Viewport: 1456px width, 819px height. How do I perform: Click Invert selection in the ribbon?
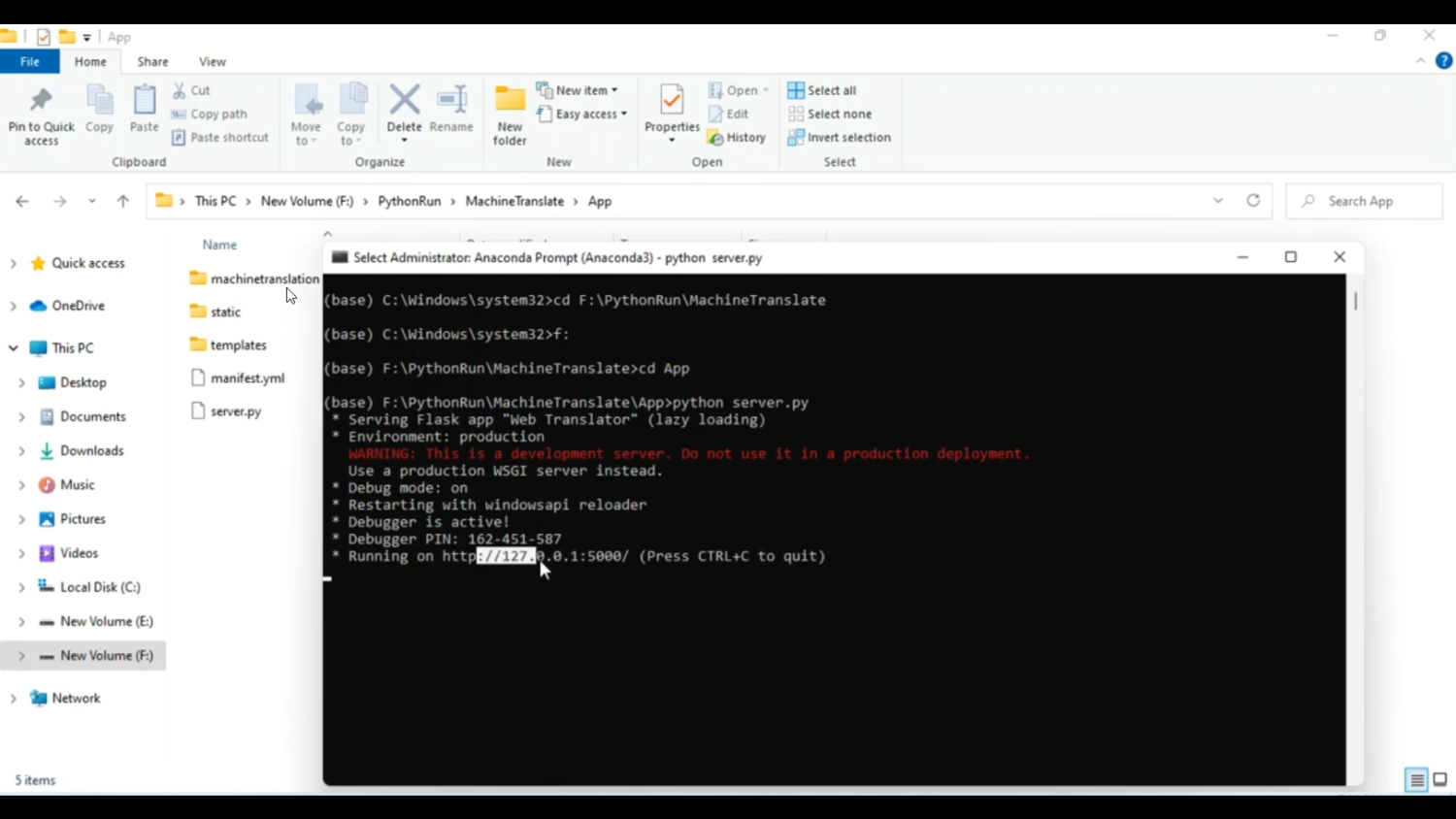pos(839,138)
